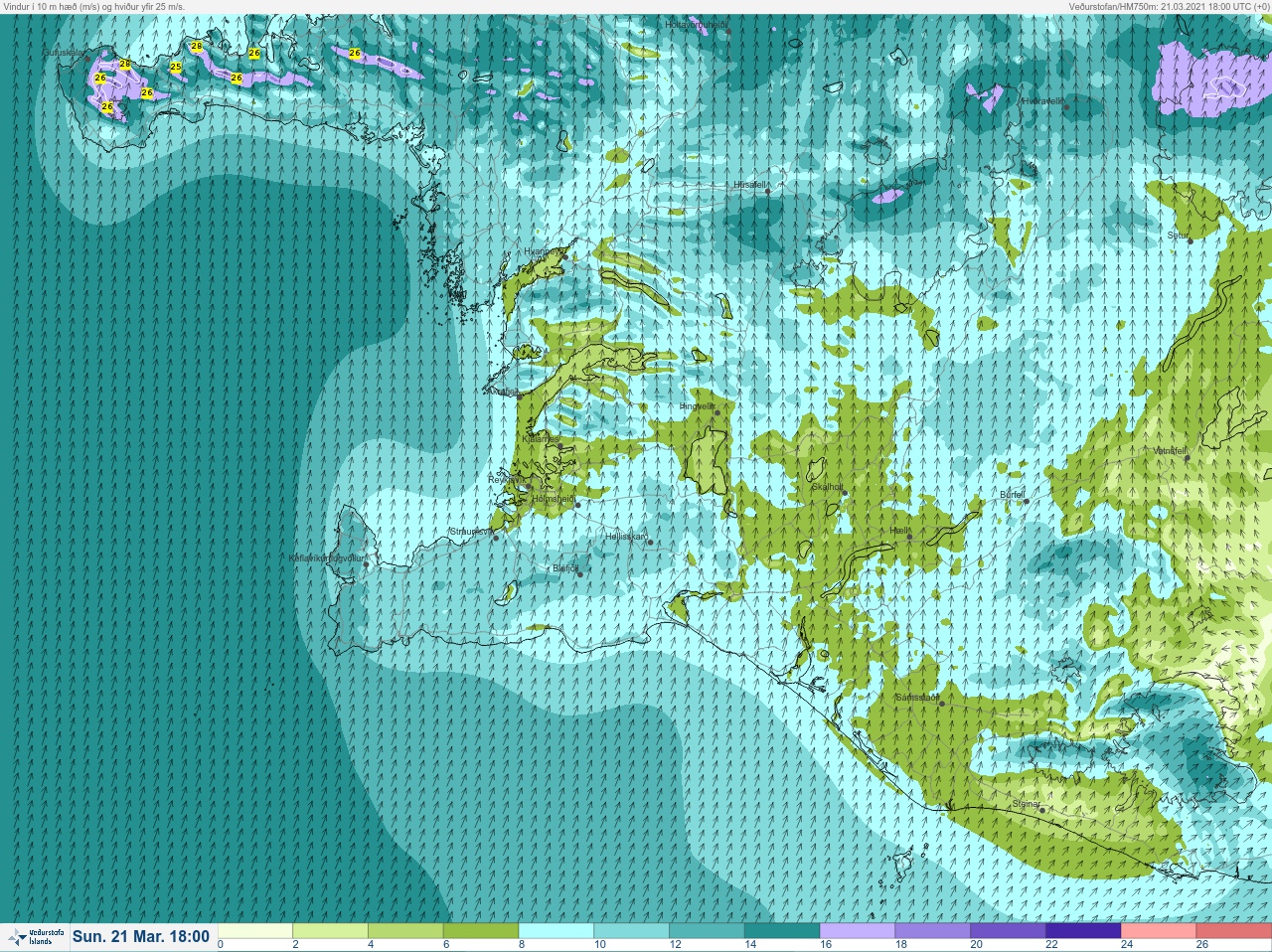Click the Þingvellir station label
The width and height of the screenshot is (1272, 952).
click(x=697, y=406)
